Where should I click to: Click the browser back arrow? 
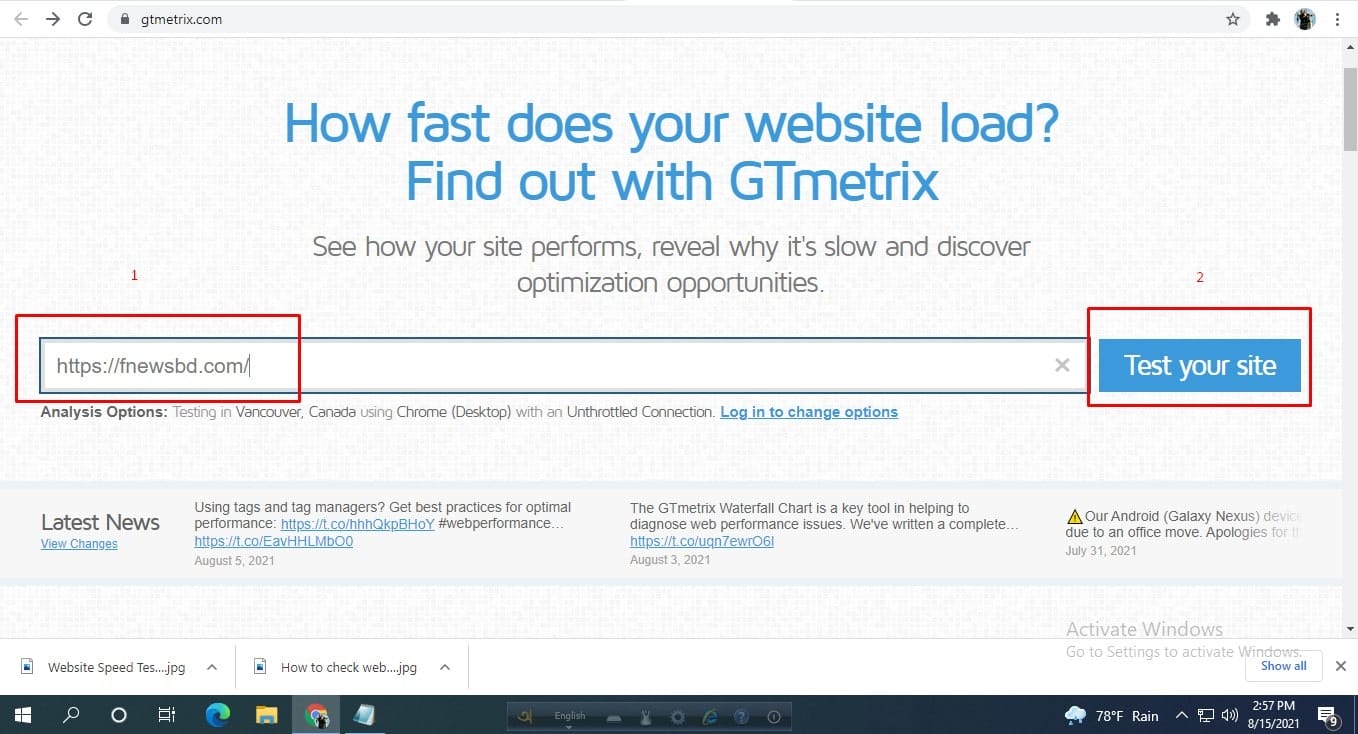(x=20, y=19)
